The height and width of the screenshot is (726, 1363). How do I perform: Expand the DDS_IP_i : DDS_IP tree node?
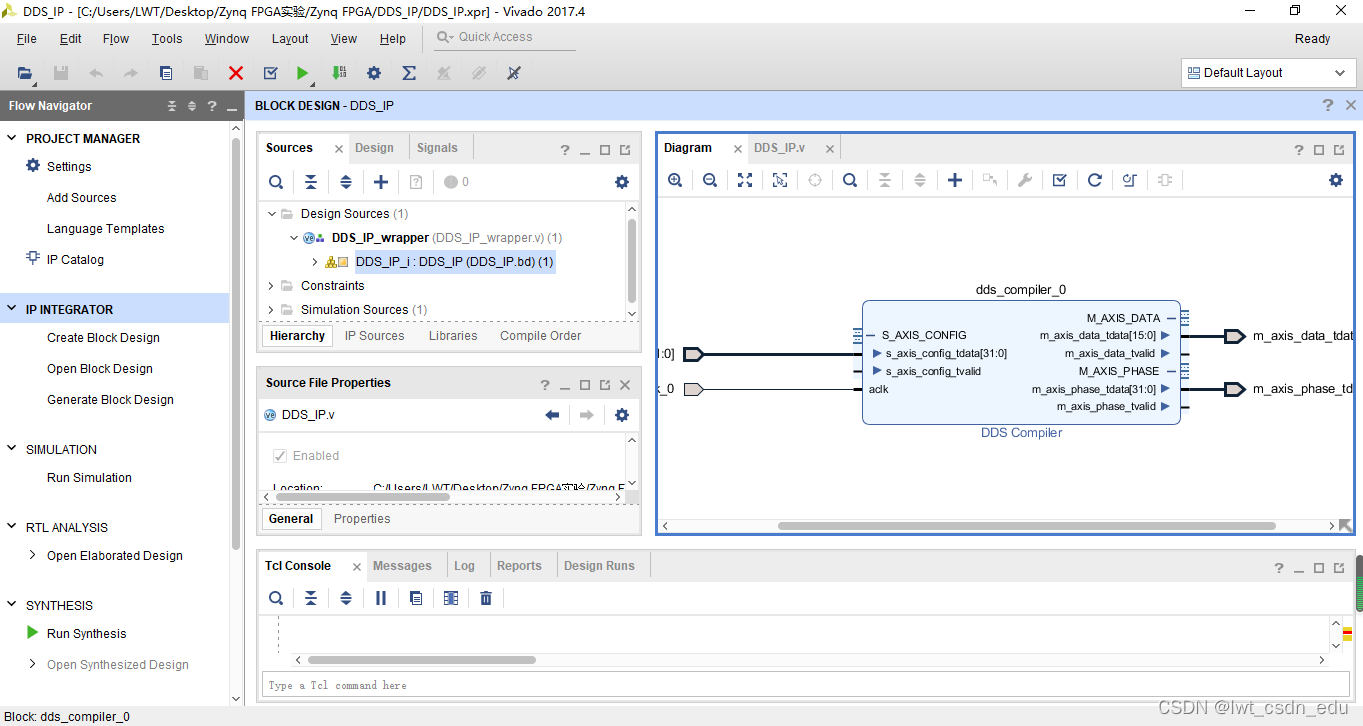[x=315, y=262]
